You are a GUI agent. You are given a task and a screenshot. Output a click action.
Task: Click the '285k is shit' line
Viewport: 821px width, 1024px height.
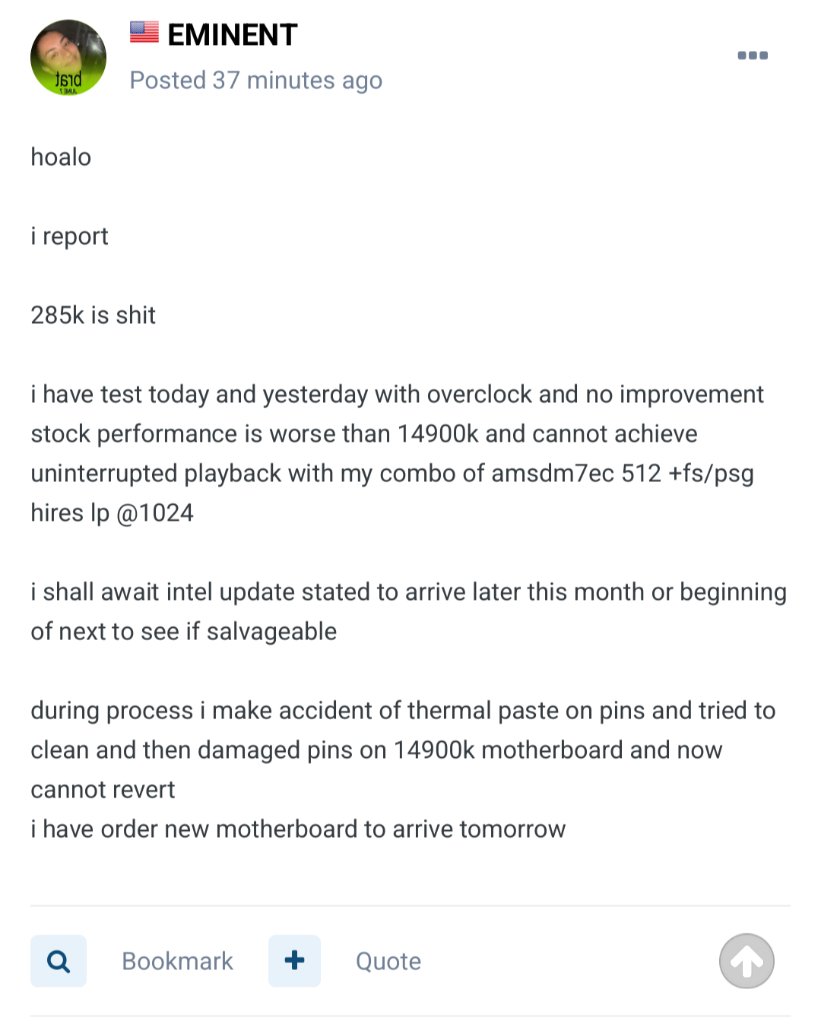click(93, 315)
